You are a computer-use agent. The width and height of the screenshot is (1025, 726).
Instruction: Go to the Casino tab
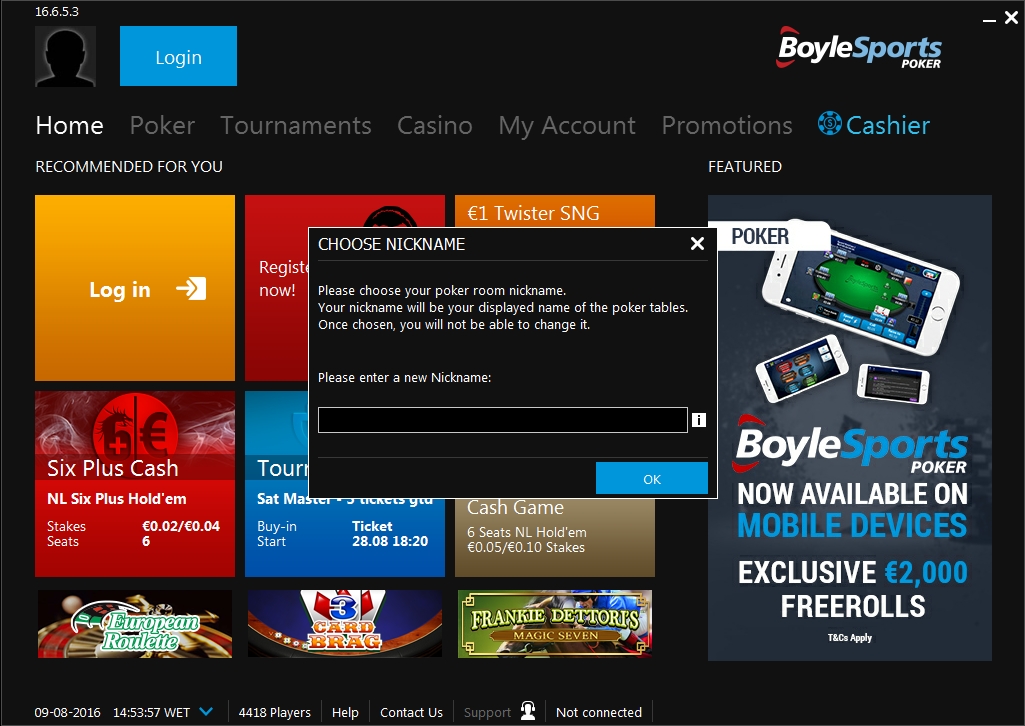tap(435, 125)
